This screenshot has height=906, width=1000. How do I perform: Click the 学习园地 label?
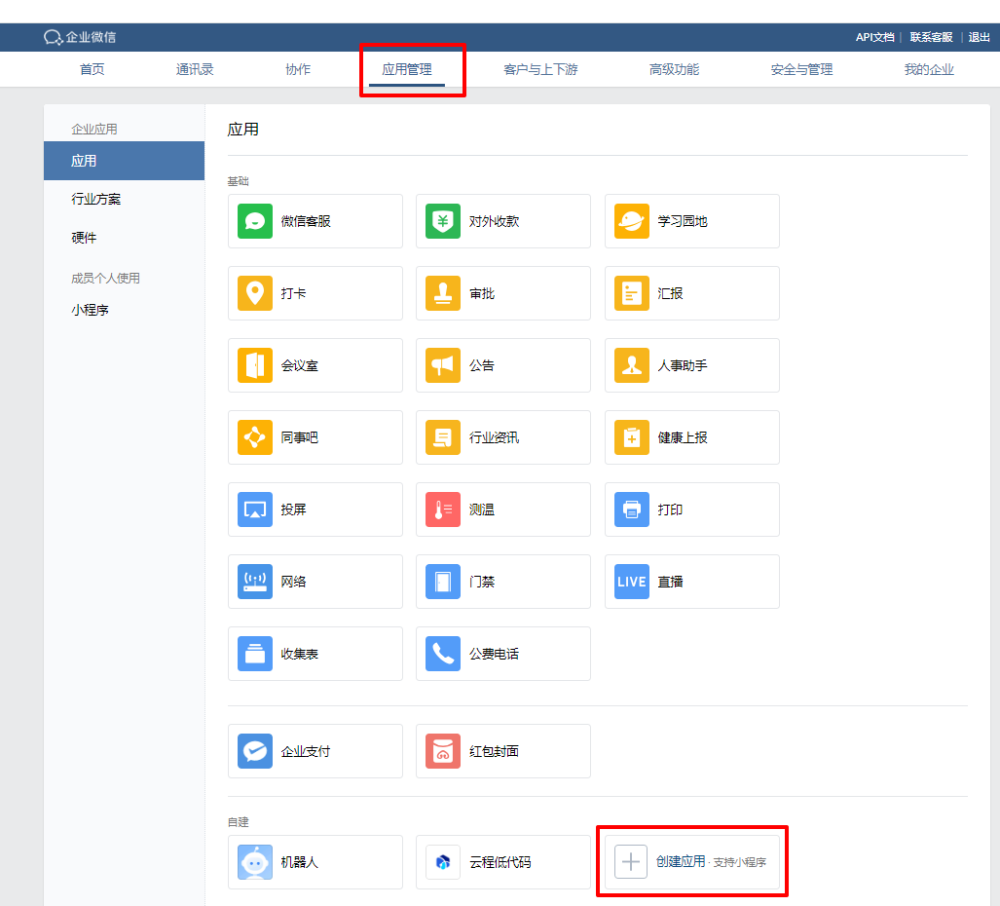click(x=682, y=221)
